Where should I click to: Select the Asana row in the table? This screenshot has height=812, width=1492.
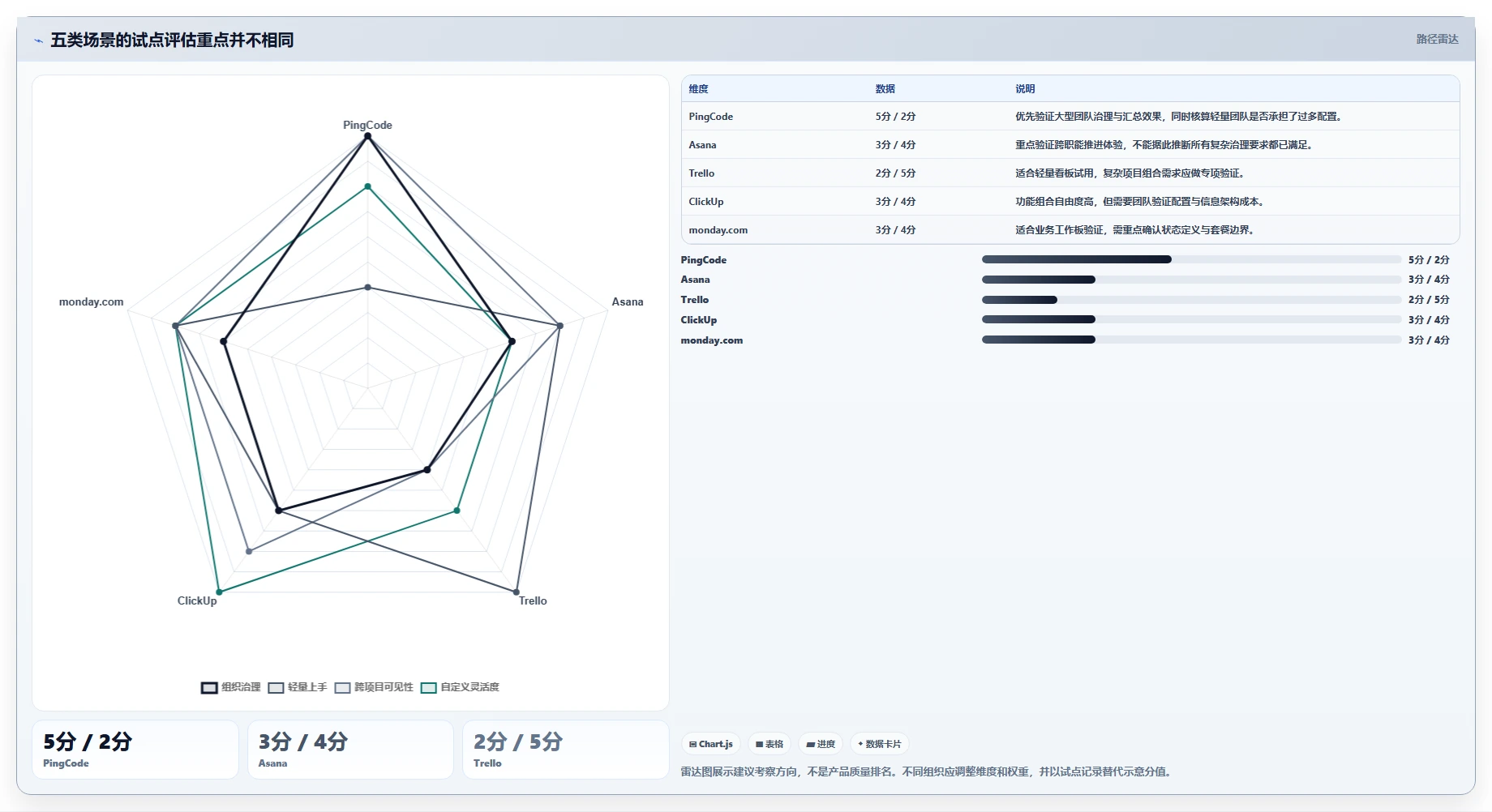[1070, 145]
